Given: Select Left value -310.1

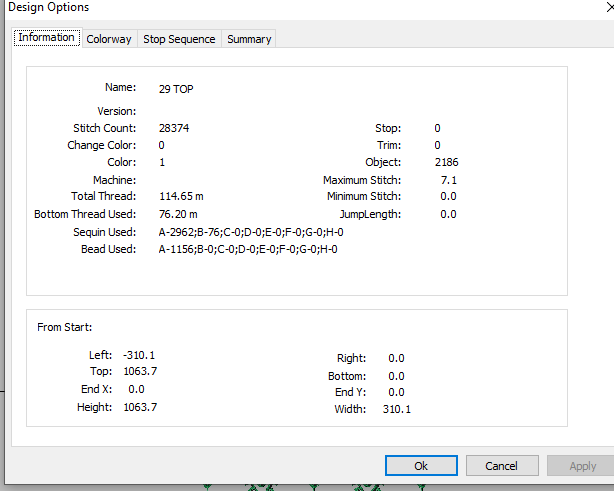Looking at the screenshot, I should [x=139, y=355].
